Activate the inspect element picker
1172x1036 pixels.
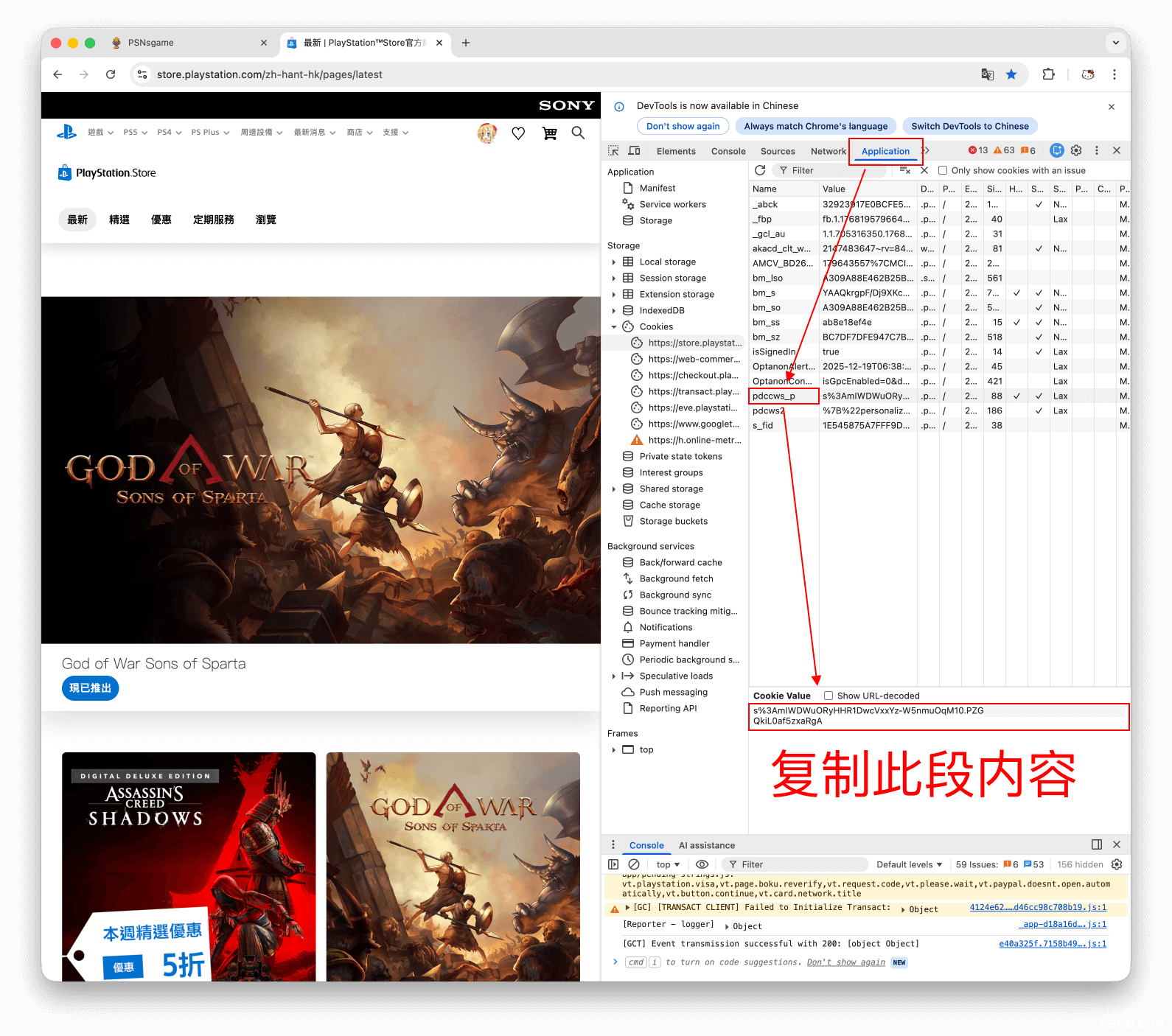[x=613, y=151]
